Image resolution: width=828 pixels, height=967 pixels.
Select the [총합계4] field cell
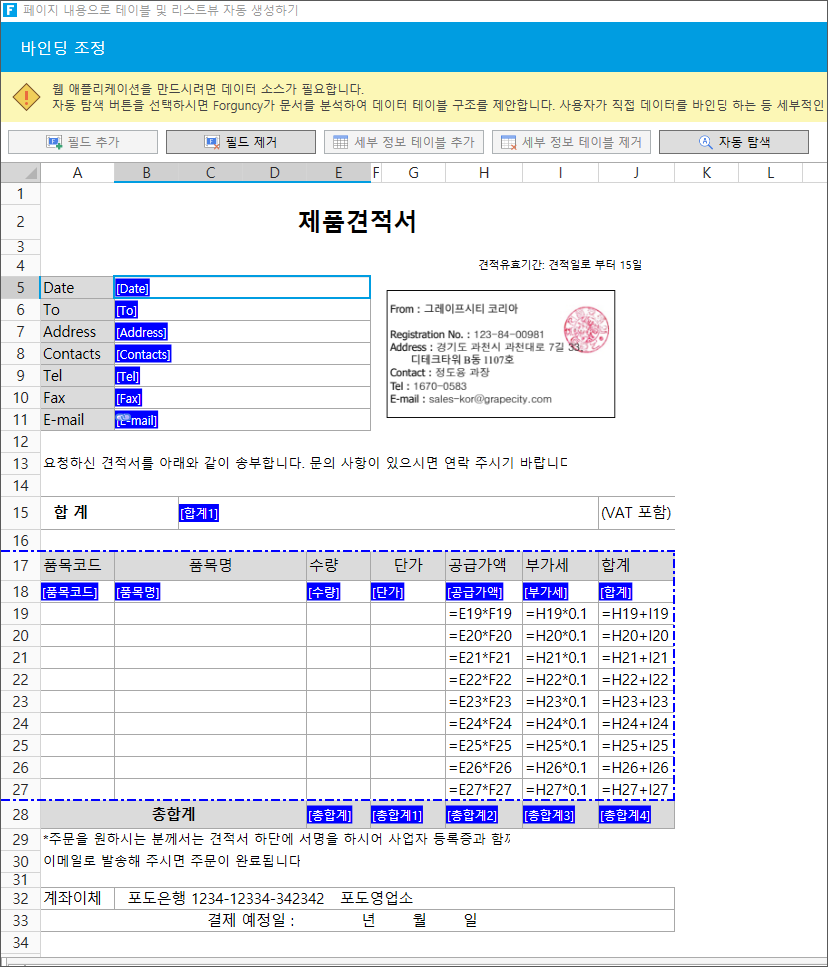(625, 815)
